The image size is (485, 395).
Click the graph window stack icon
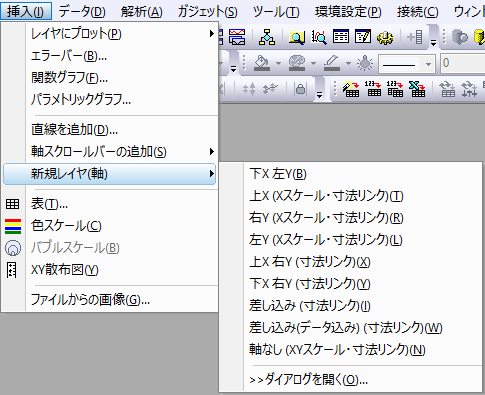coord(237,37)
